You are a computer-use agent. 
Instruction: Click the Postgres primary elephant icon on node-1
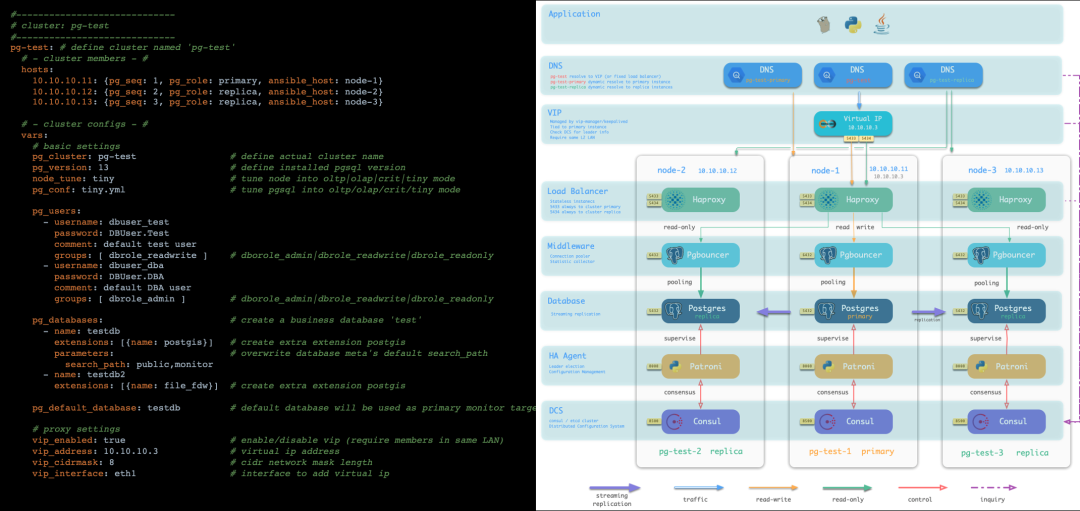826,311
